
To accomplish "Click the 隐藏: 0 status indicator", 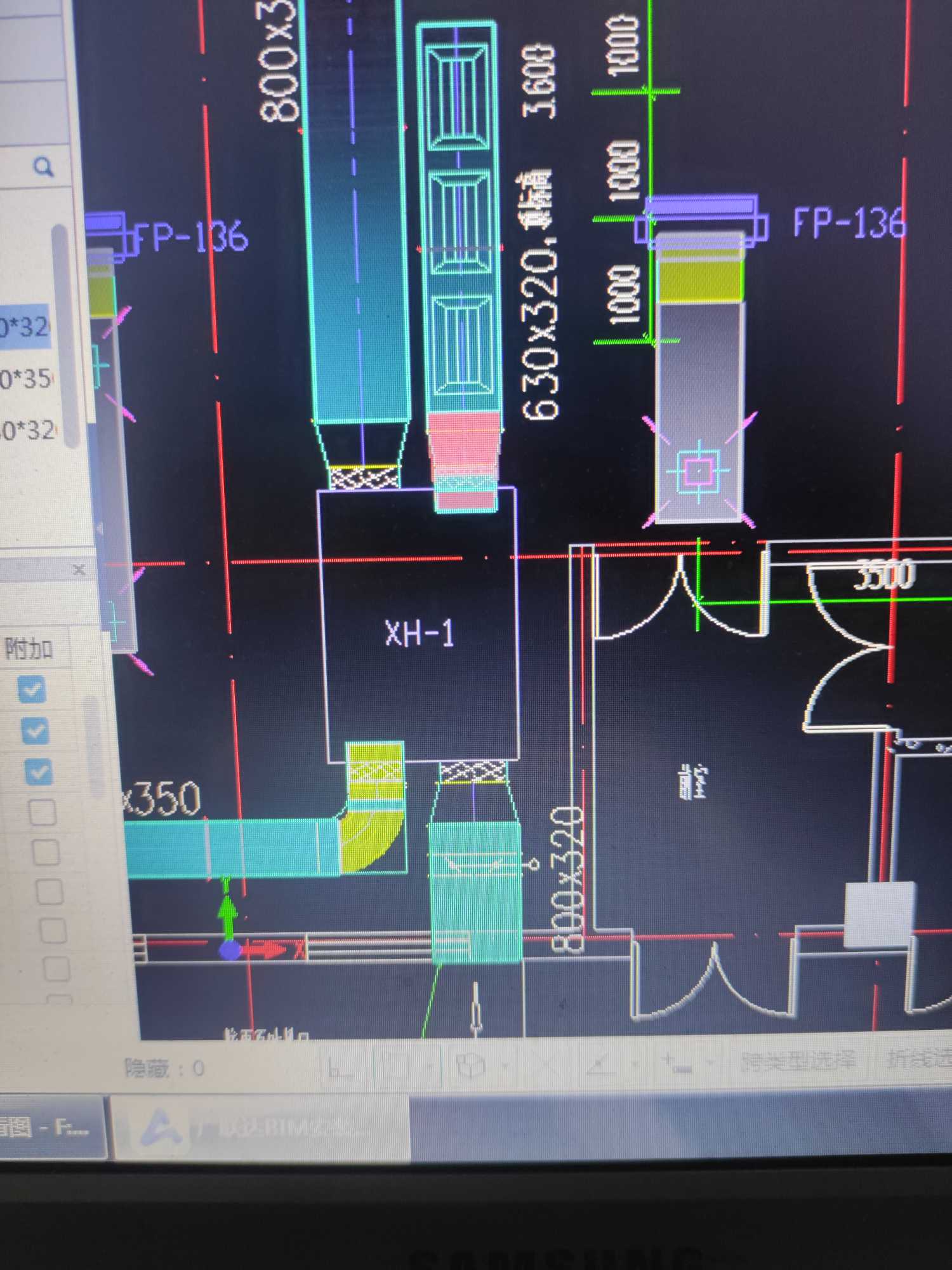I will 164,1069.
